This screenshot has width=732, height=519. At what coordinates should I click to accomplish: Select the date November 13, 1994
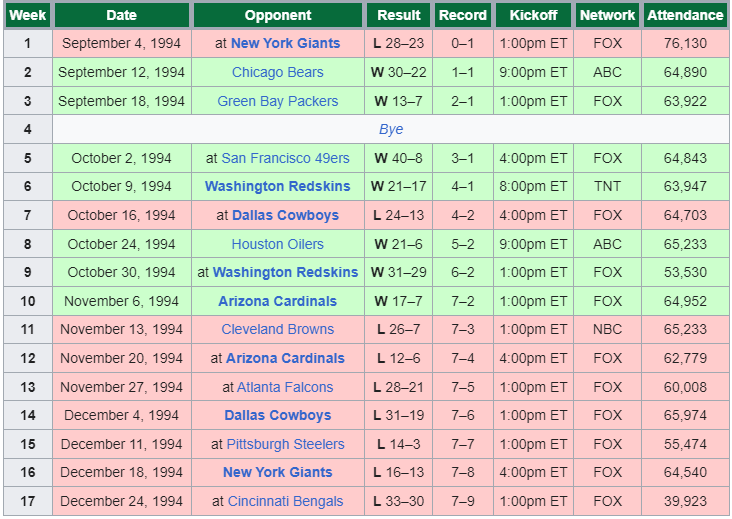[121, 329]
